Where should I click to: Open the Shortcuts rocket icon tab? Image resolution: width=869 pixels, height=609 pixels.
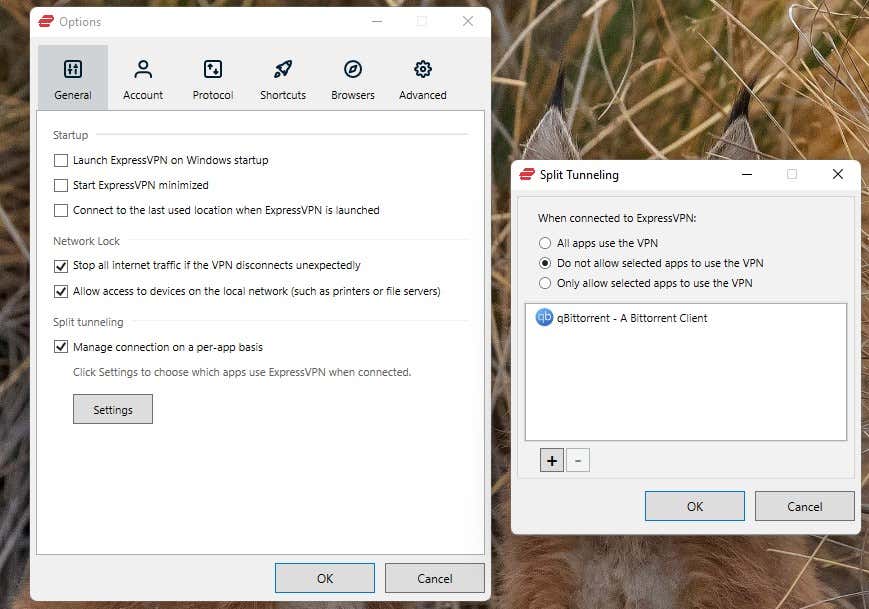coord(283,69)
